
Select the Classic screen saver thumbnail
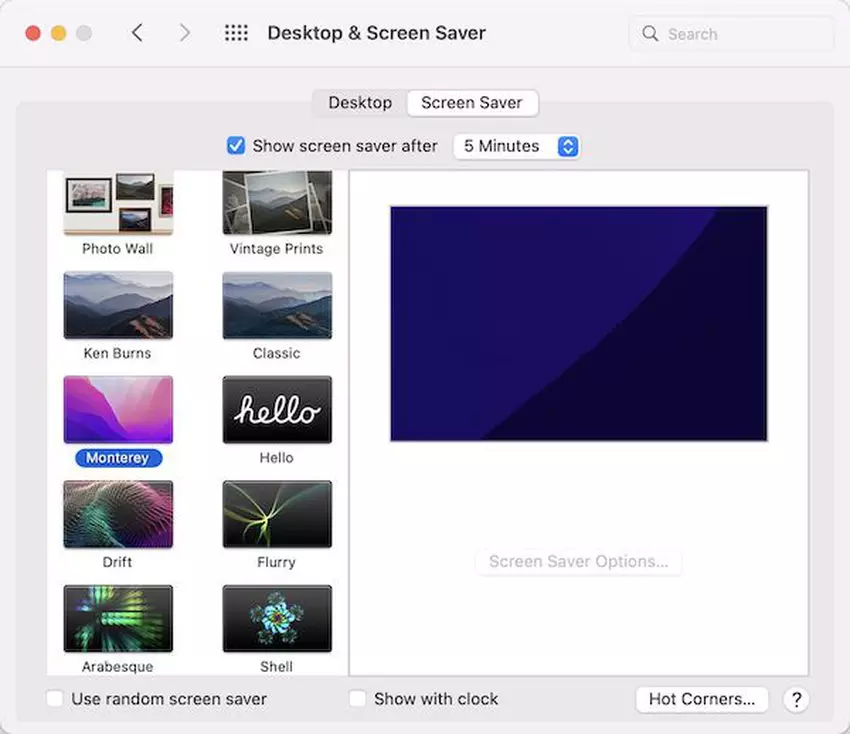[277, 305]
